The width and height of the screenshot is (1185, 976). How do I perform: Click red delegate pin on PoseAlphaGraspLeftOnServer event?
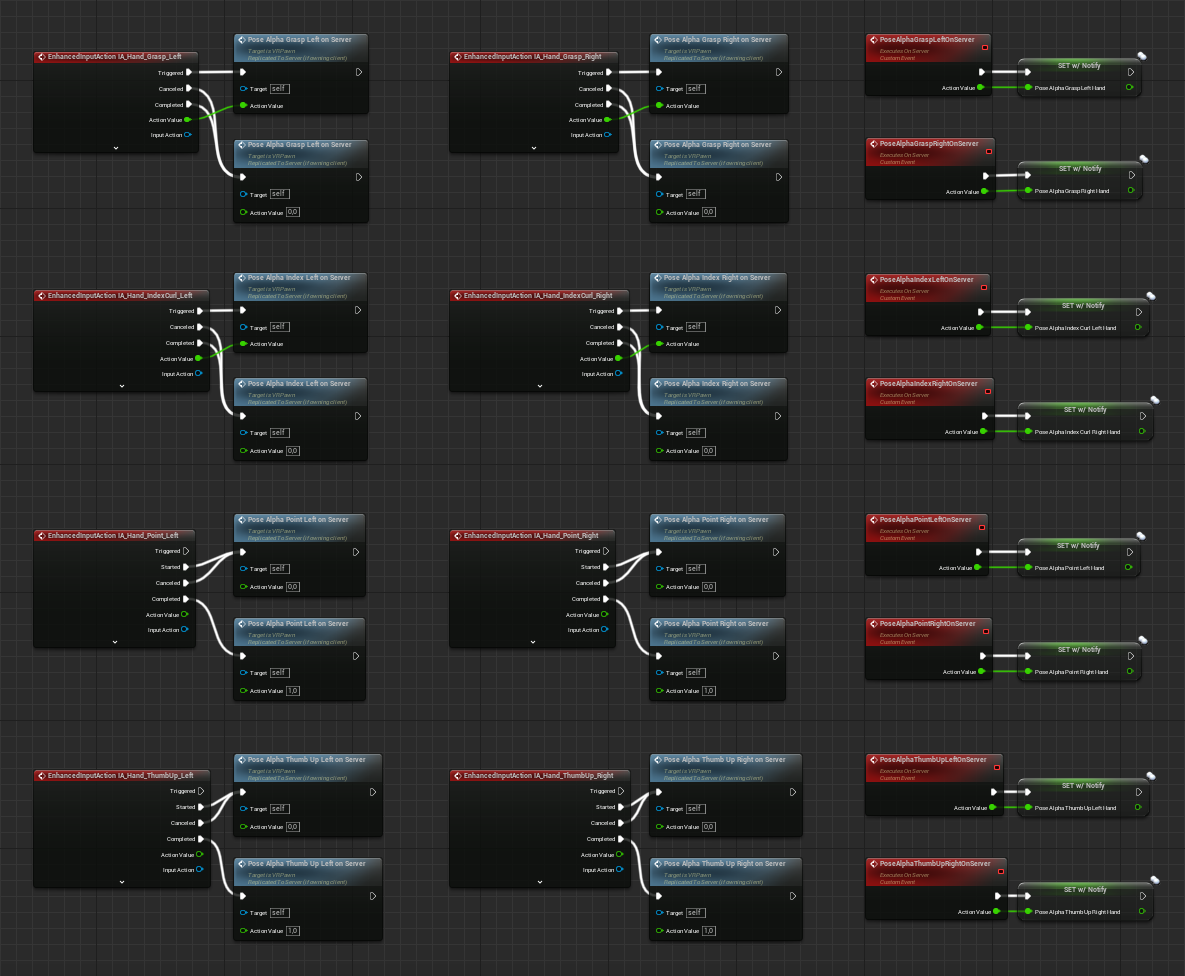pyautogui.click(x=985, y=48)
